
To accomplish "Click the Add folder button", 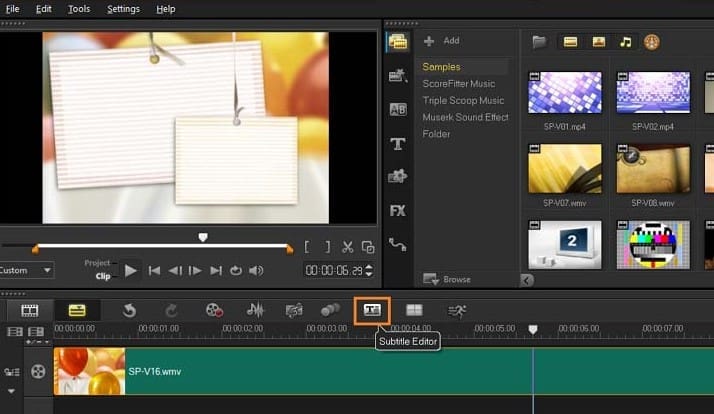I will [x=442, y=41].
